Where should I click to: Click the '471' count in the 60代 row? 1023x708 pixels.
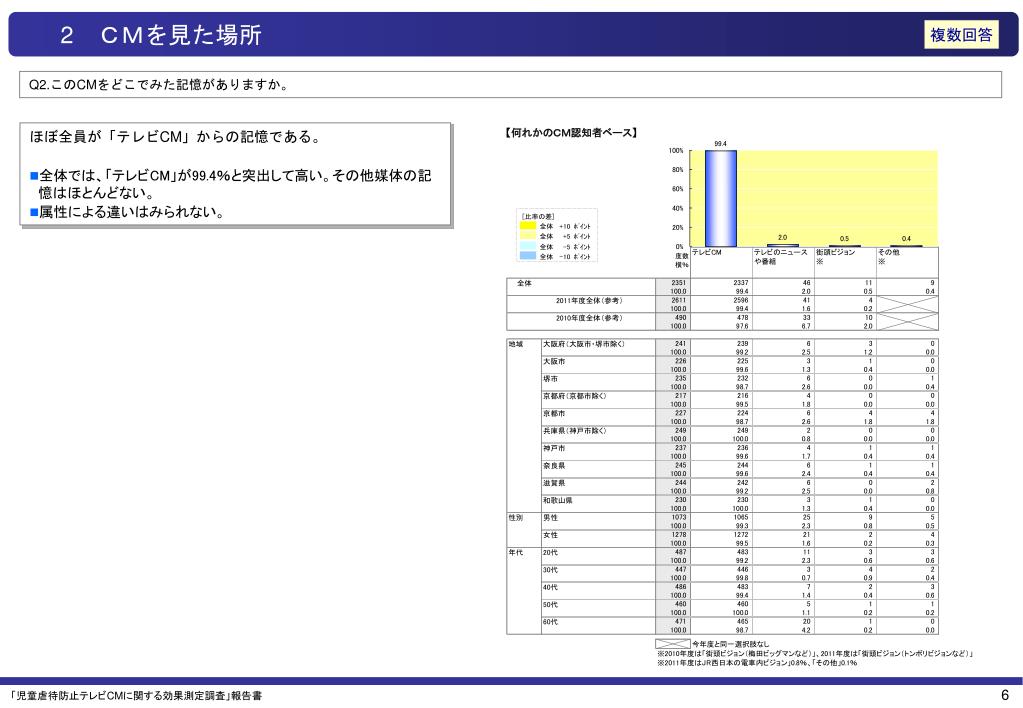coord(680,622)
